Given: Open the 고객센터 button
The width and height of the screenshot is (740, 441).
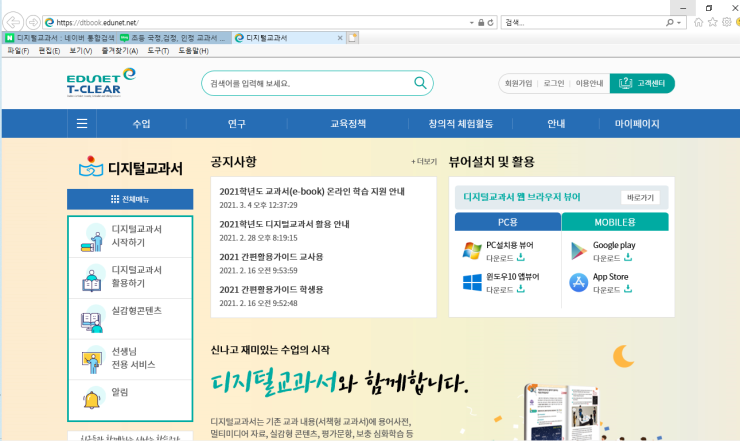Looking at the screenshot, I should (x=642, y=83).
